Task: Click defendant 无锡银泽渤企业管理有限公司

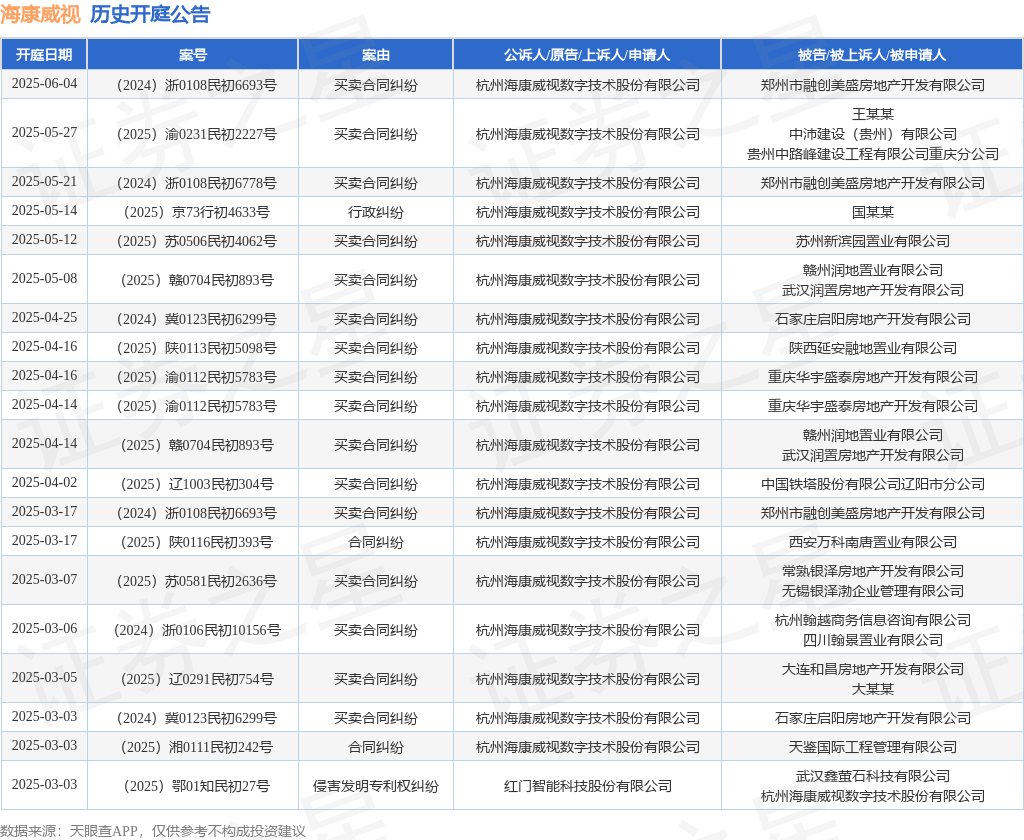Action: [872, 591]
